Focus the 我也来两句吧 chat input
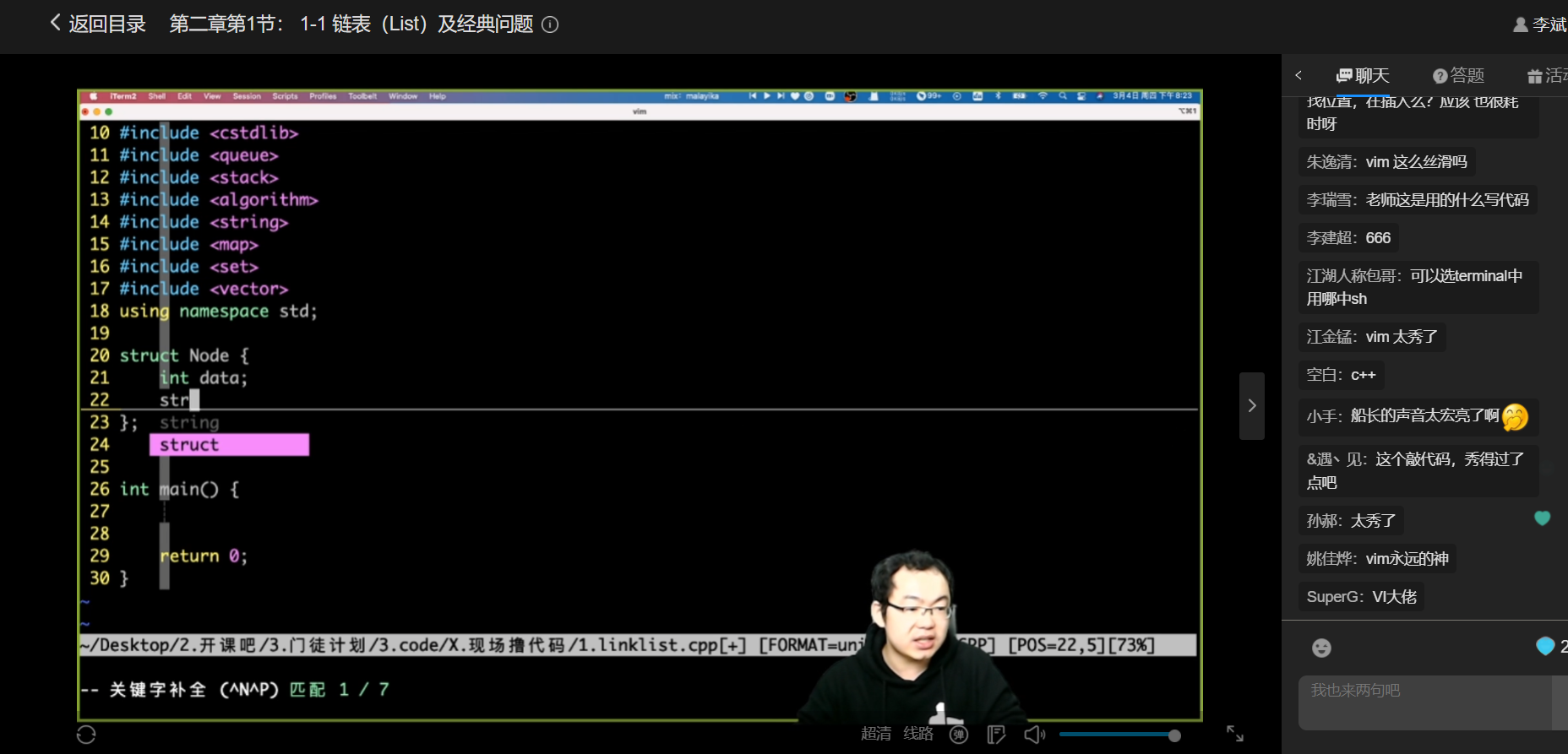 (x=1425, y=702)
